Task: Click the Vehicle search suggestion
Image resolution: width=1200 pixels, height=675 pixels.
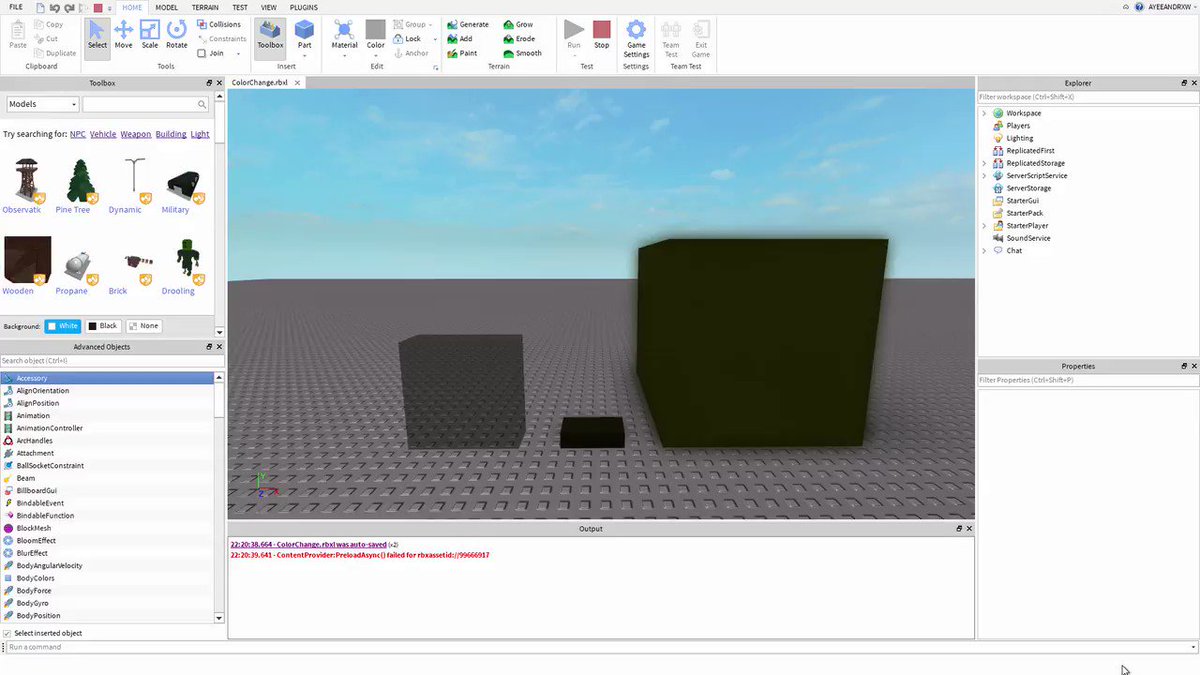Action: [103, 134]
